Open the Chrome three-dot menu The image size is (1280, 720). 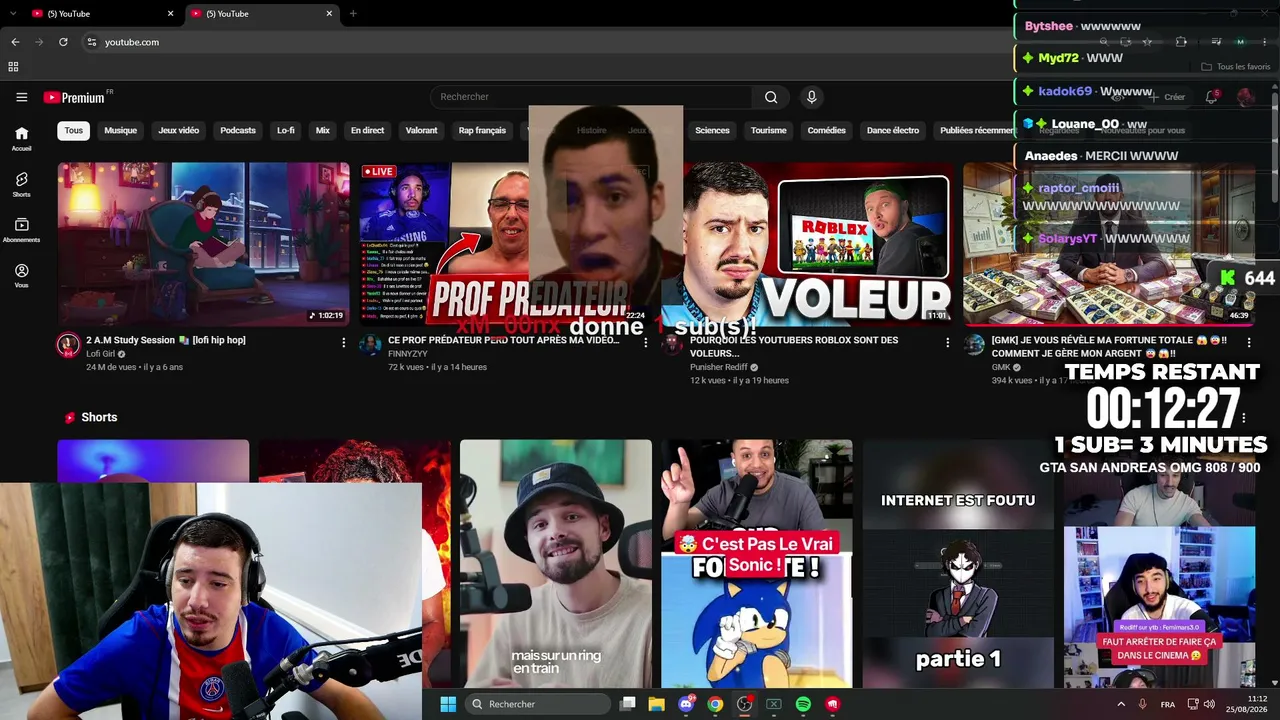click(1263, 42)
